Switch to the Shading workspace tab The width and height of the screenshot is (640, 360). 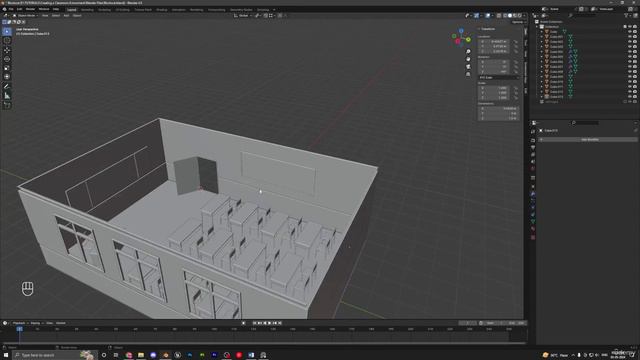(x=162, y=9)
